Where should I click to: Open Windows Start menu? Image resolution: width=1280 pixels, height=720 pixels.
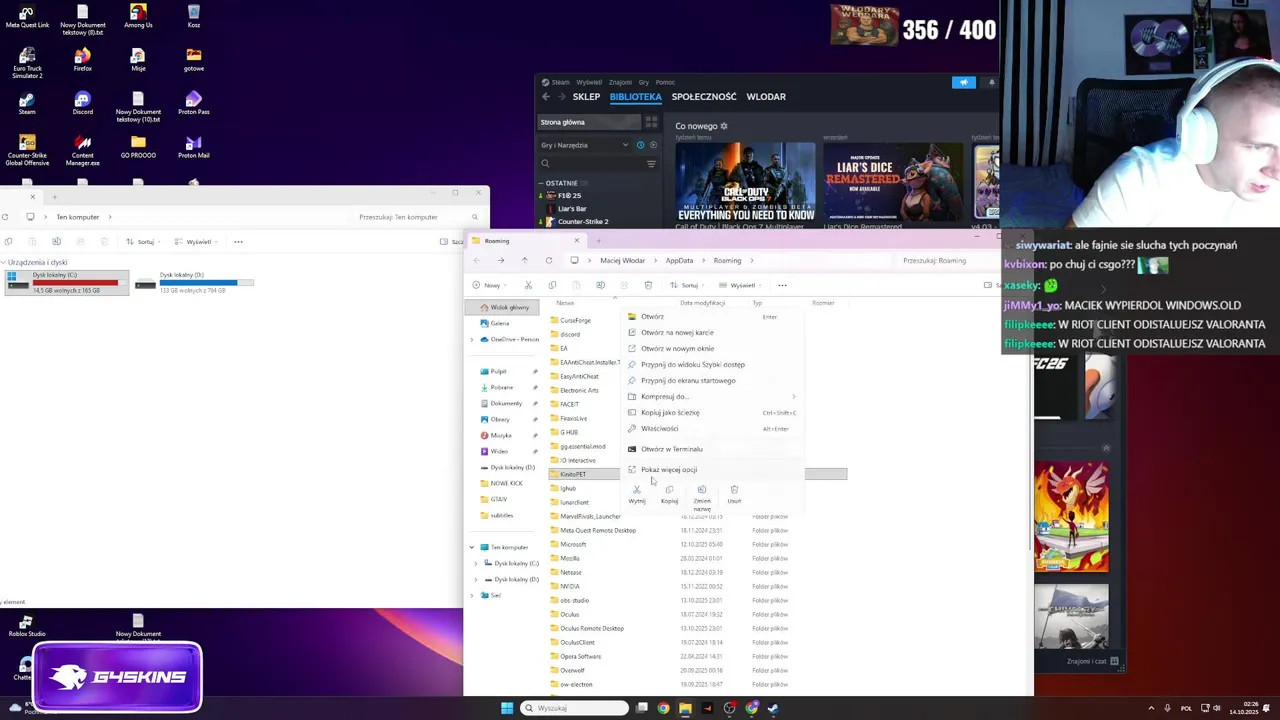point(507,708)
